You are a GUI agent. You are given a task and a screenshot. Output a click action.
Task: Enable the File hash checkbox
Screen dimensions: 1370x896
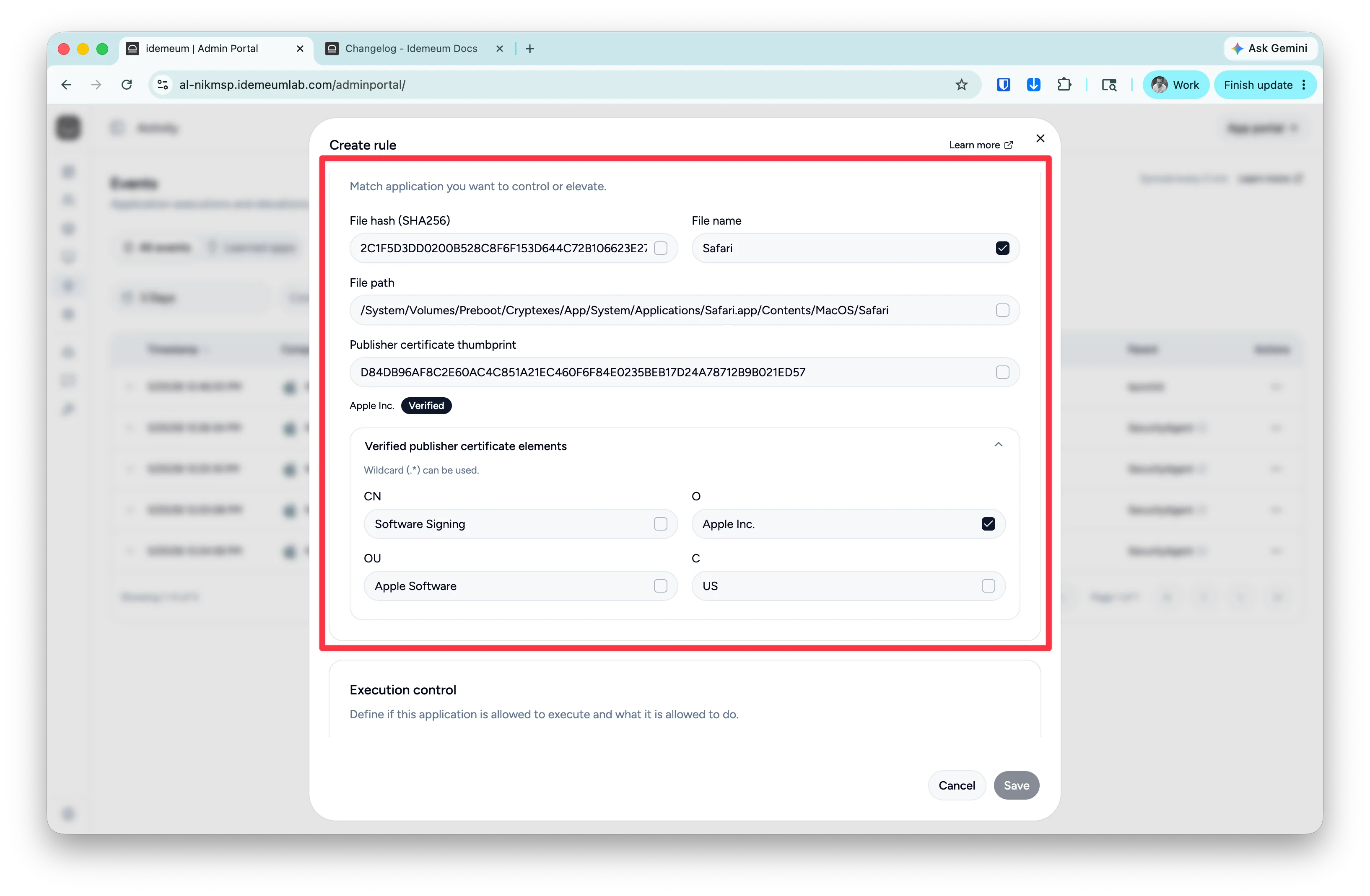pyautogui.click(x=661, y=248)
